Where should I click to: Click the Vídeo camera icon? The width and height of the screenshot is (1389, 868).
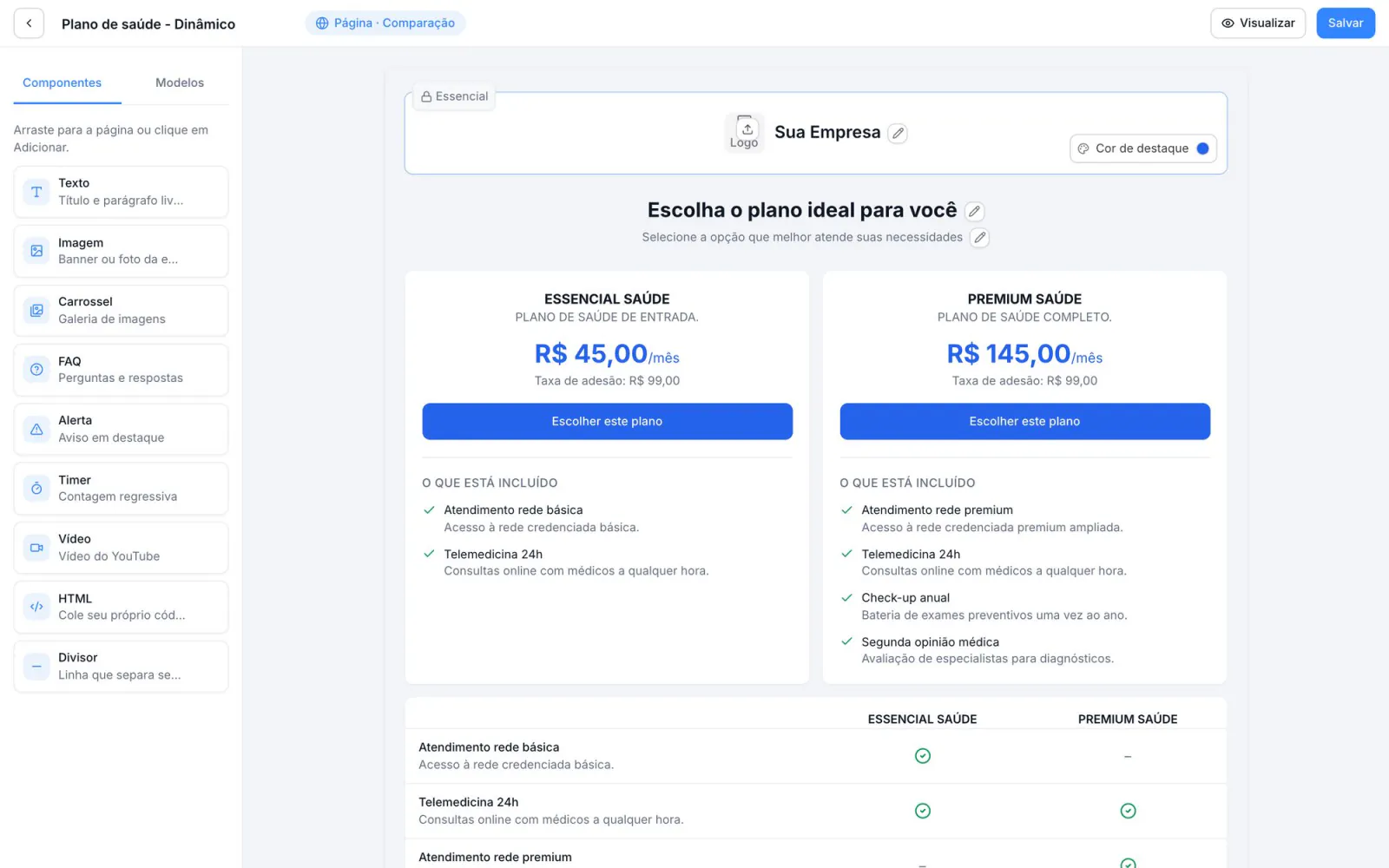coord(36,548)
